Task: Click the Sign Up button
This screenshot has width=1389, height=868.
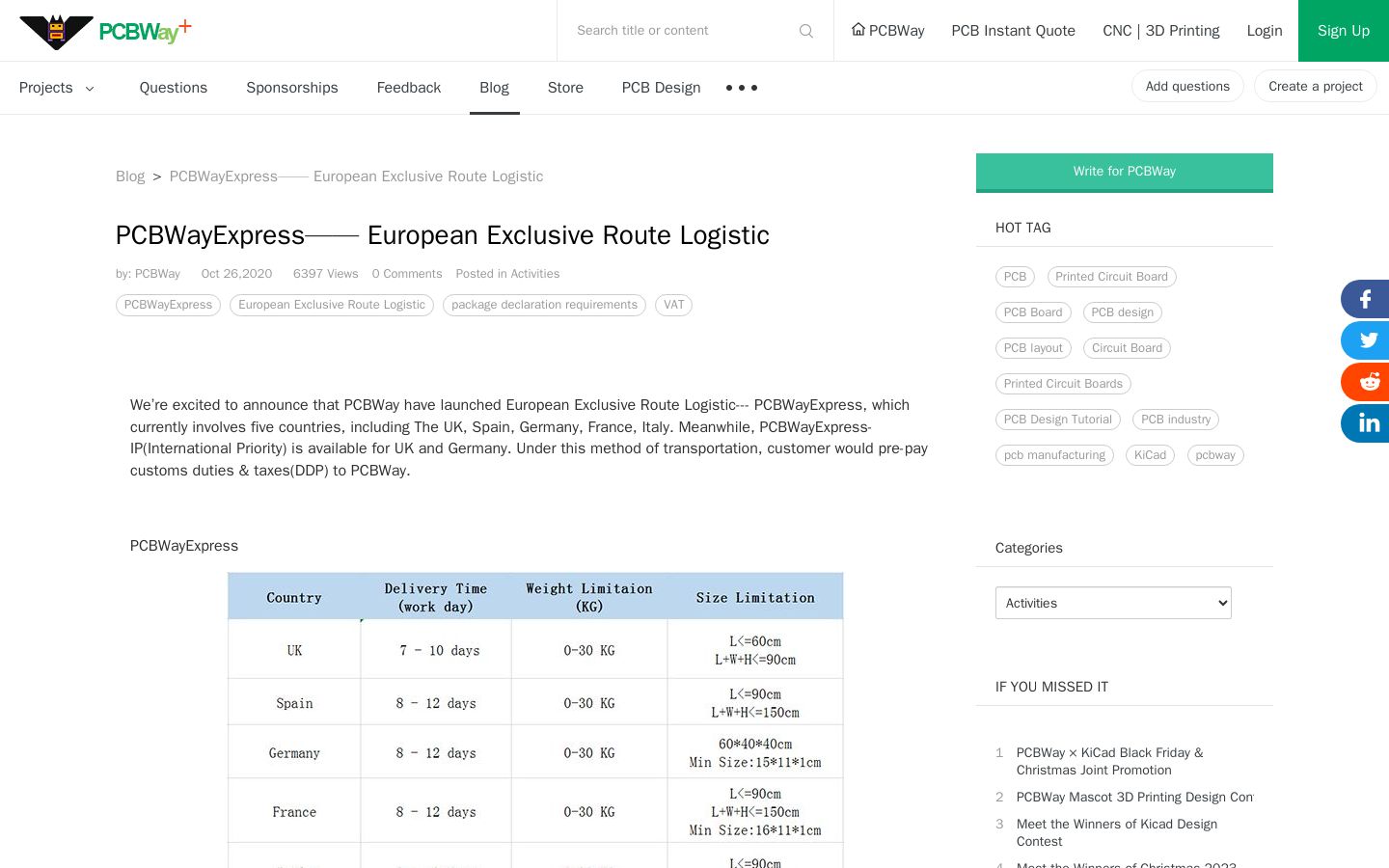Action: coord(1344,31)
